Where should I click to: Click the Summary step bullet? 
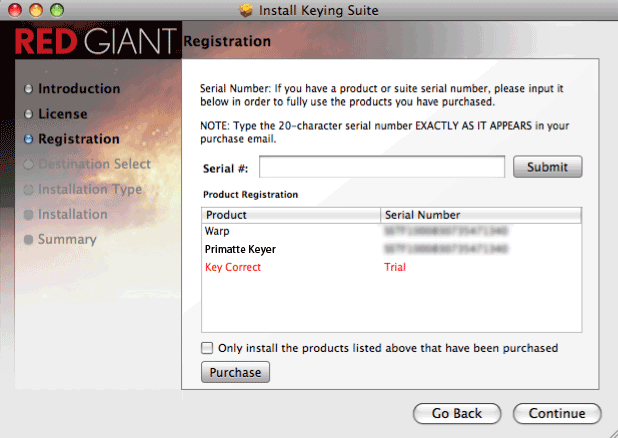28,240
